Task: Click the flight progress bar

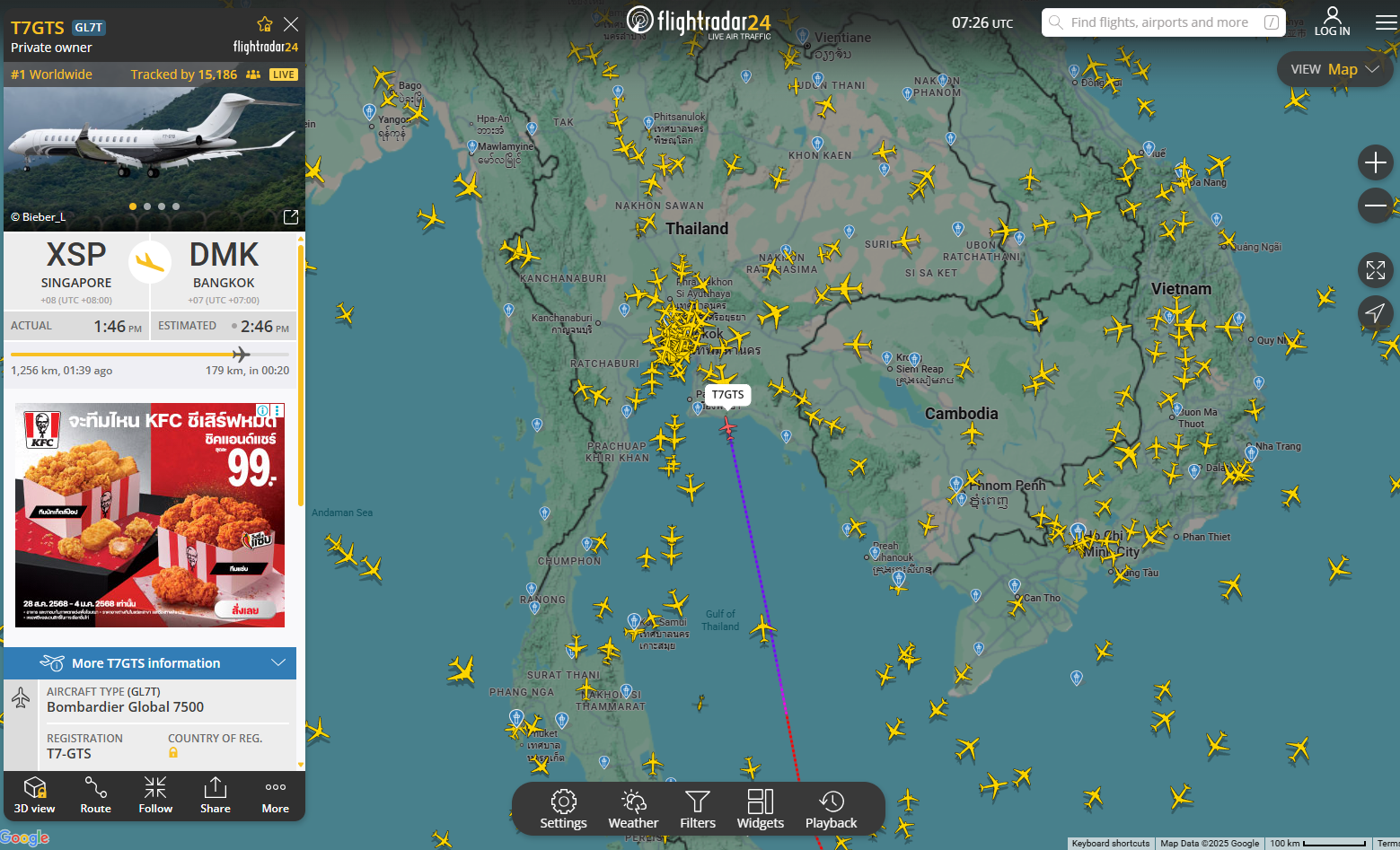Action: pos(149,355)
